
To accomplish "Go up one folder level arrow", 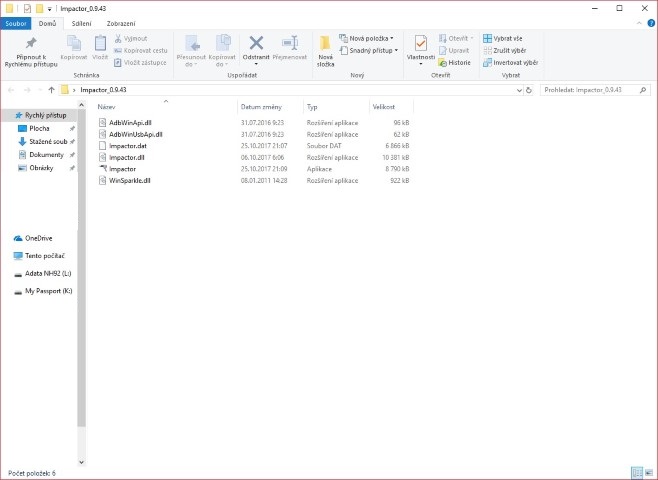I will click(51, 90).
